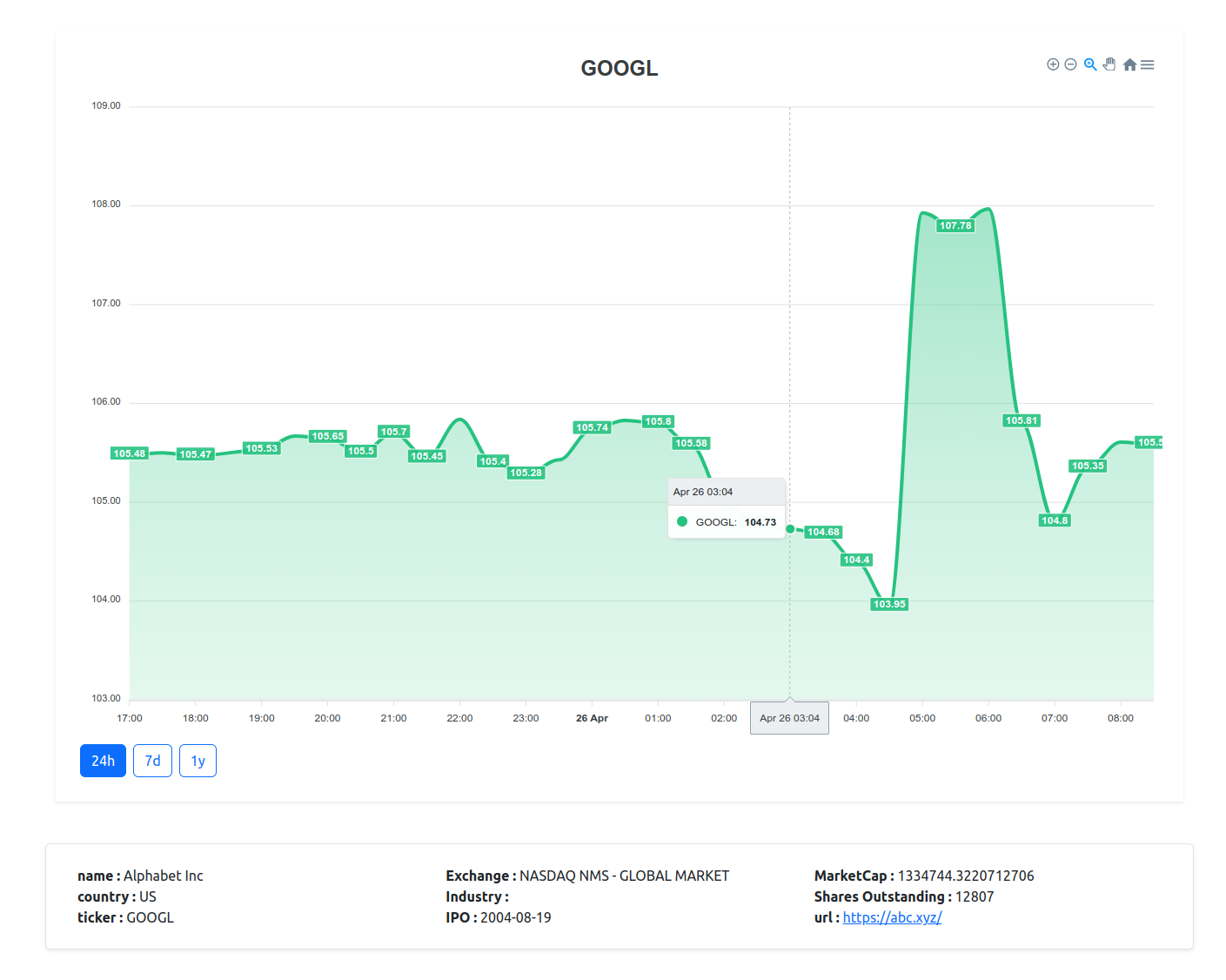Click the 104.8 data label
This screenshot has height=980, width=1226.
(x=1055, y=520)
